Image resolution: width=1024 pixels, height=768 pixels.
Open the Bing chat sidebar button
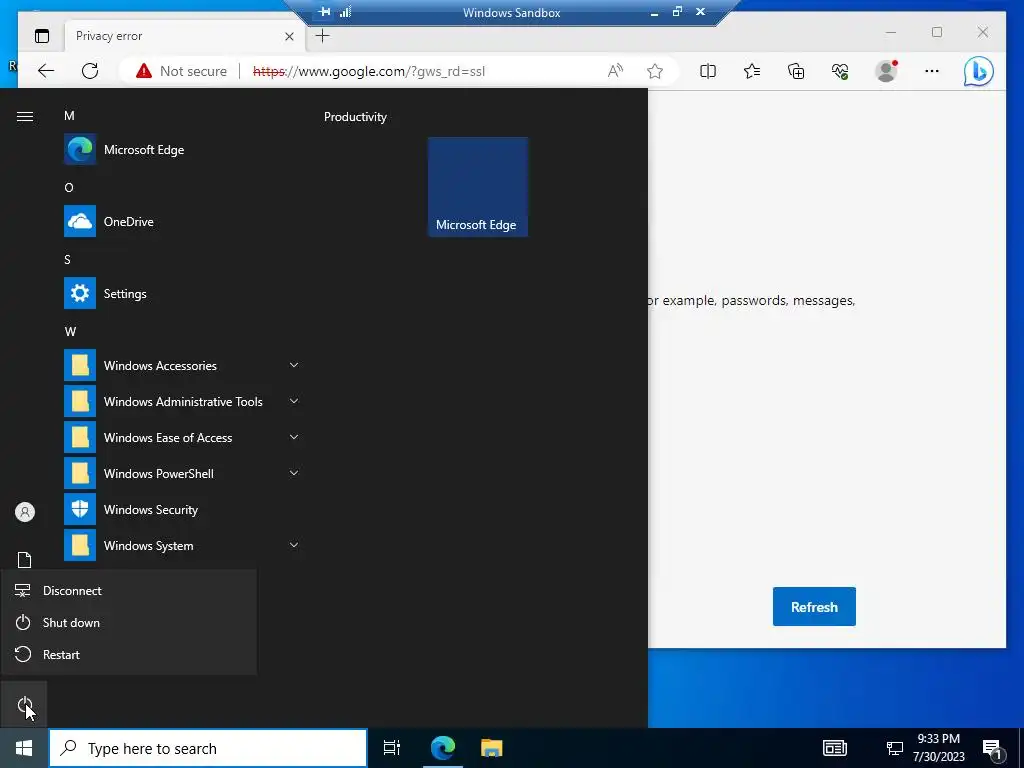coord(978,71)
